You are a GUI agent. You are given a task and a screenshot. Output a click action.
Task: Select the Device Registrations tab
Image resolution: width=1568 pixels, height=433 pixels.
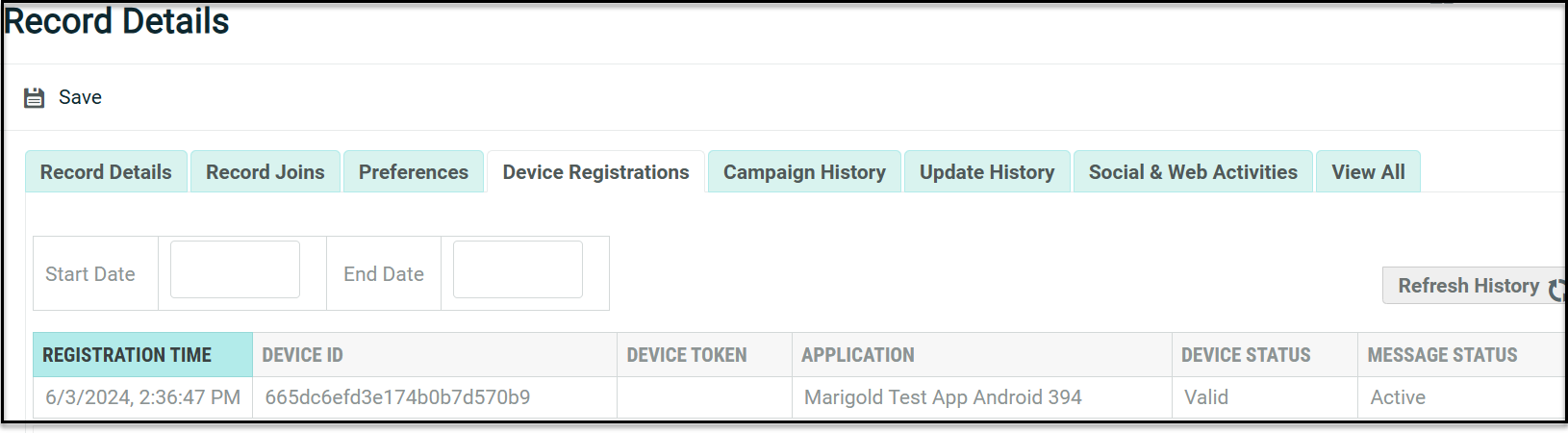click(595, 172)
